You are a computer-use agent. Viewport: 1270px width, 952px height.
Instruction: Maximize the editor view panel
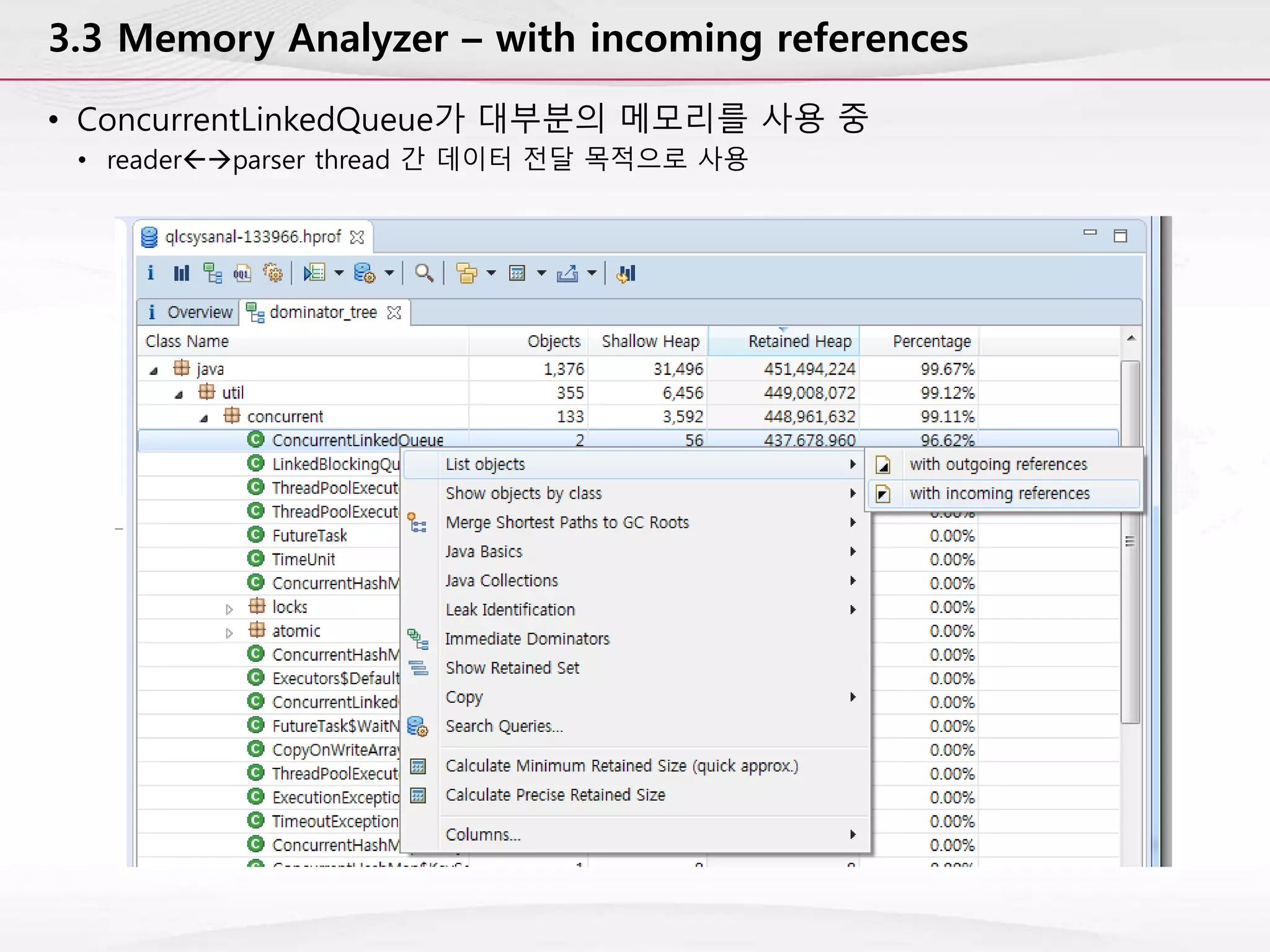pyautogui.click(x=1121, y=236)
